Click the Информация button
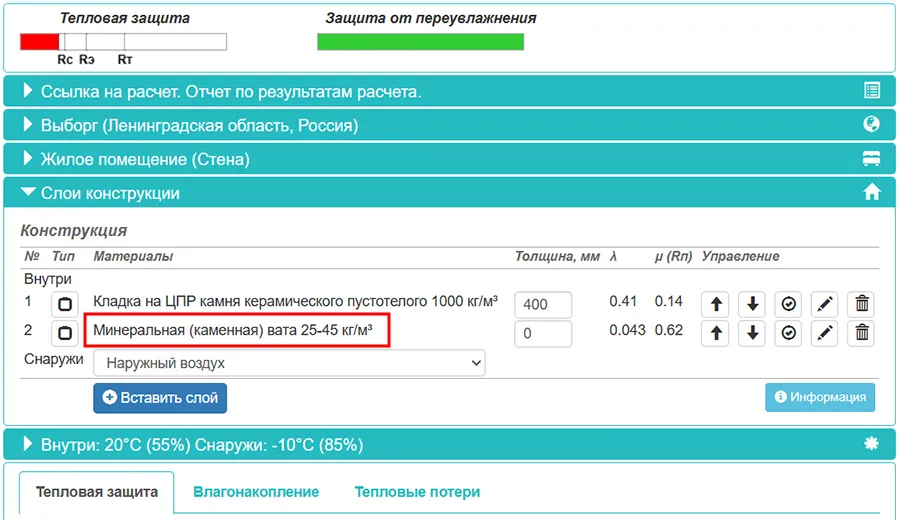 (x=820, y=397)
